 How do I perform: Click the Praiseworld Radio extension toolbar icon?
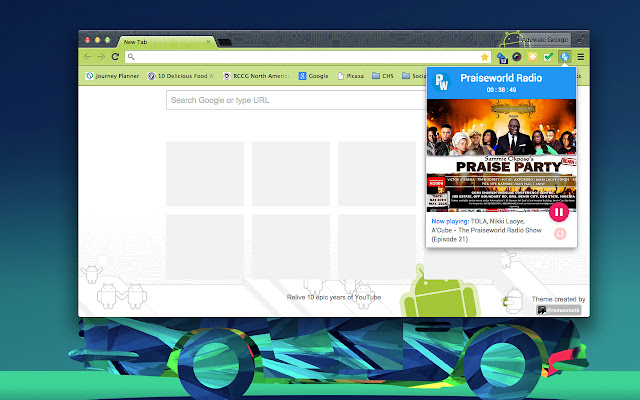point(564,57)
